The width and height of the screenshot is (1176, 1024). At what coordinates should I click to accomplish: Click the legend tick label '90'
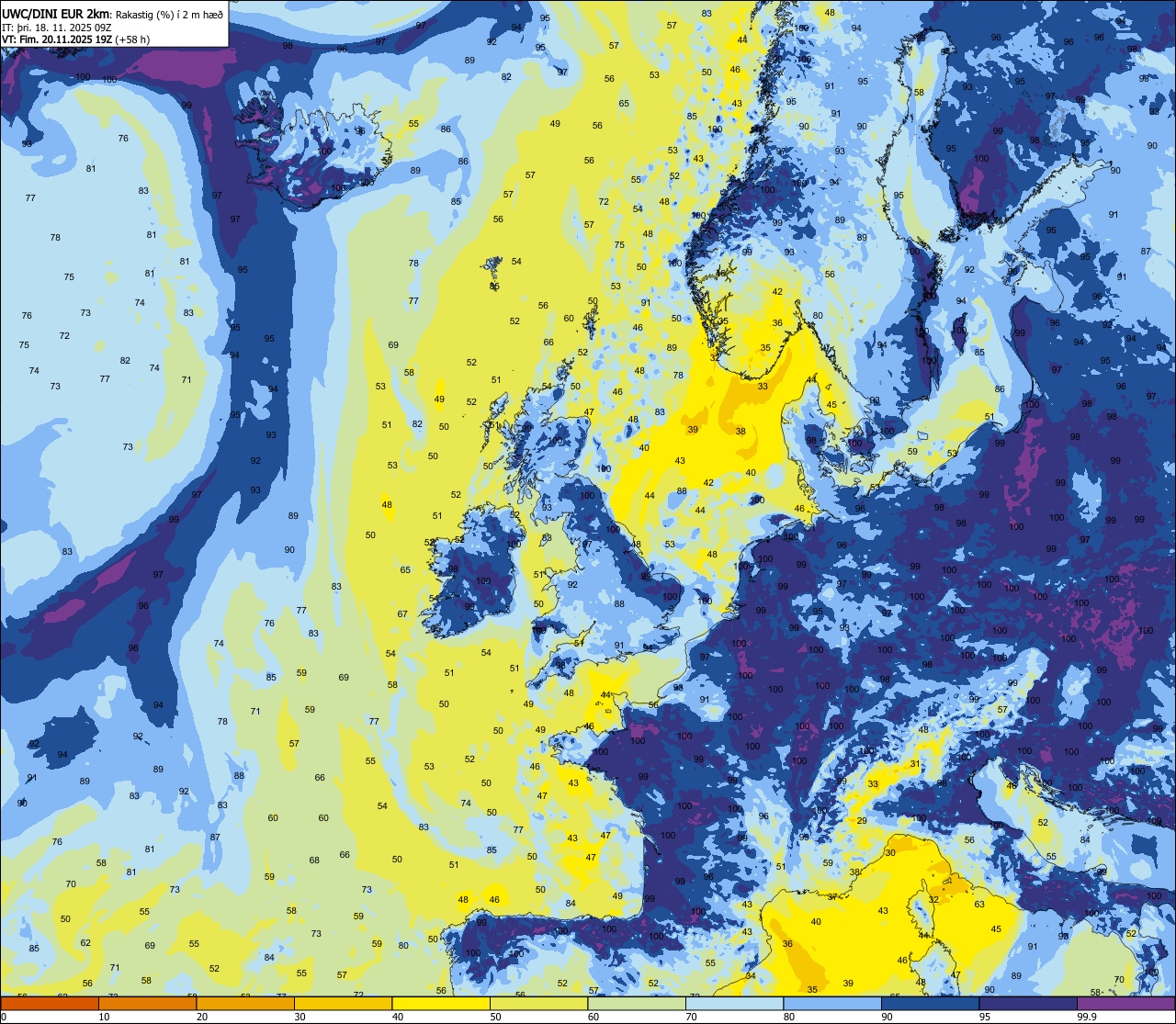click(x=887, y=1017)
